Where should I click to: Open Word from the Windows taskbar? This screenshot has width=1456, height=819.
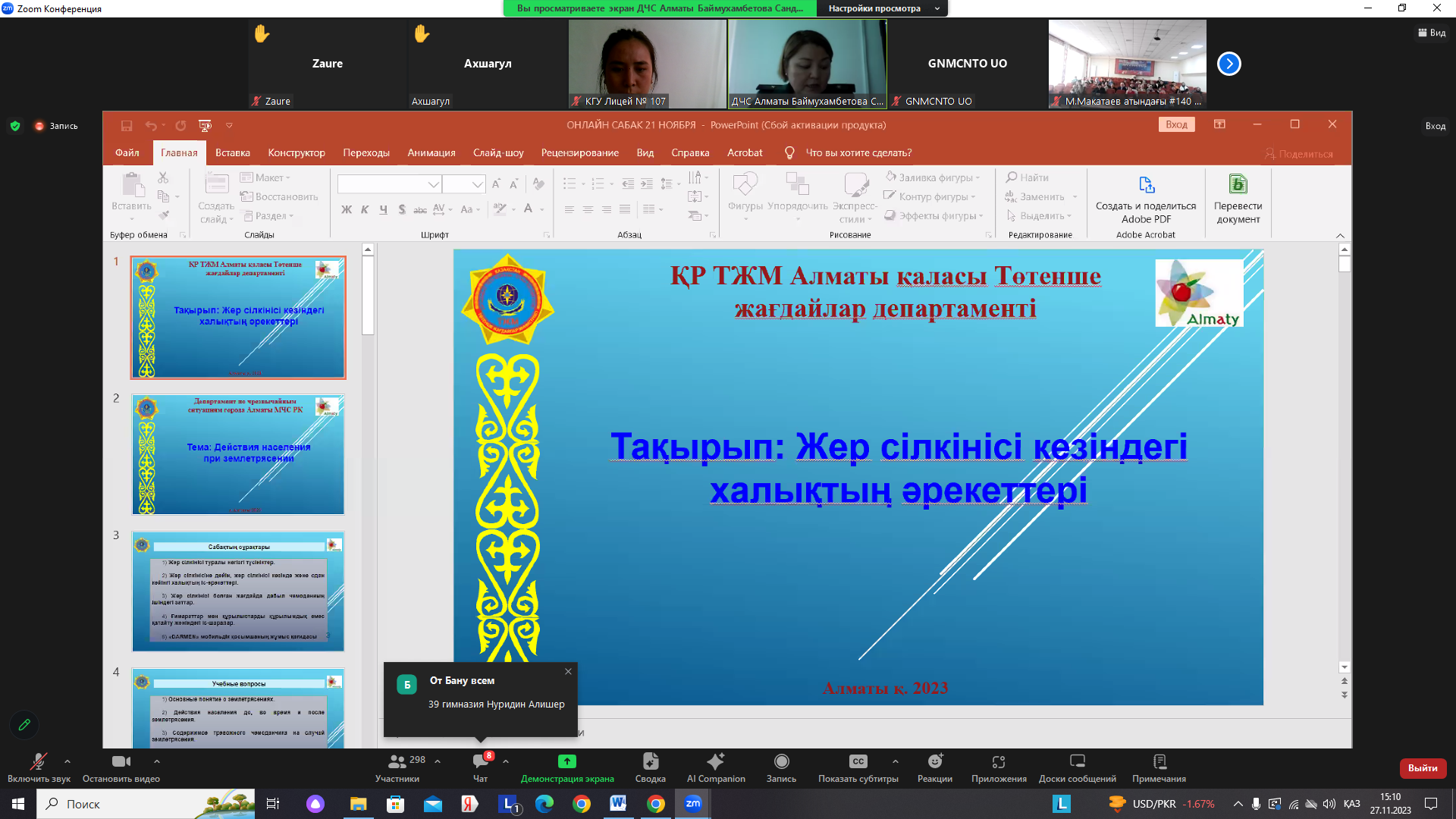[618, 804]
